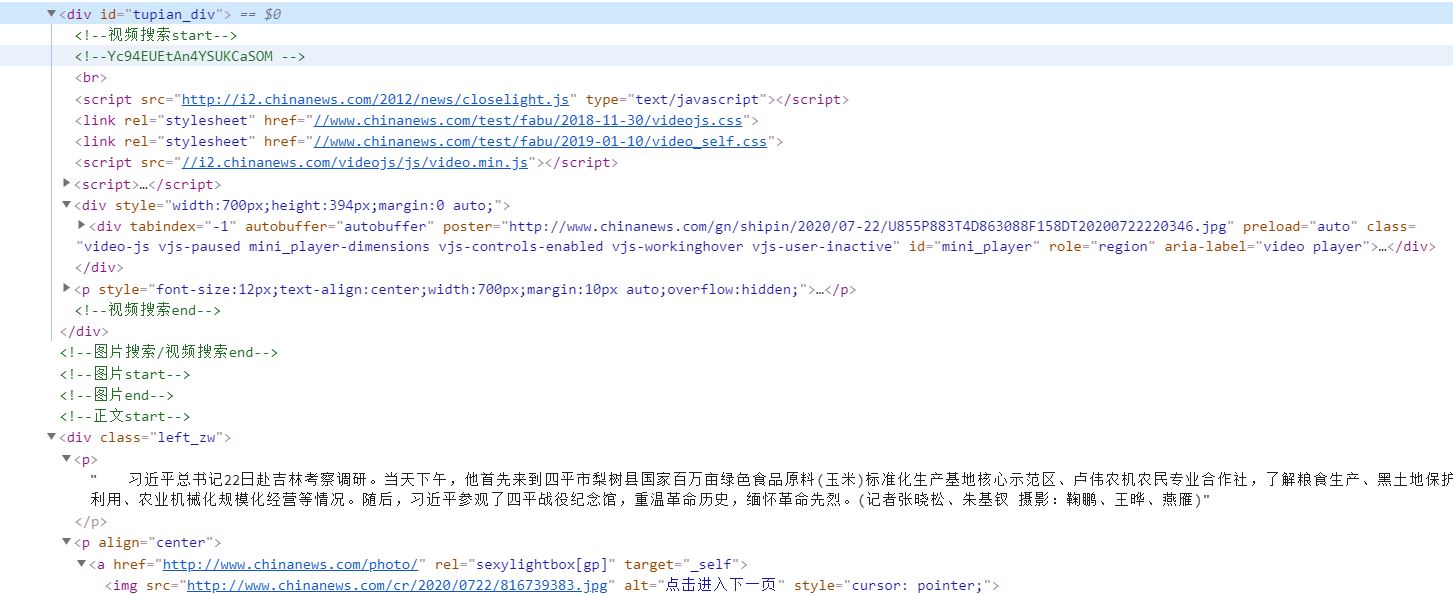
Task: Select the 视频搜索end comment line
Action: (x=148, y=311)
